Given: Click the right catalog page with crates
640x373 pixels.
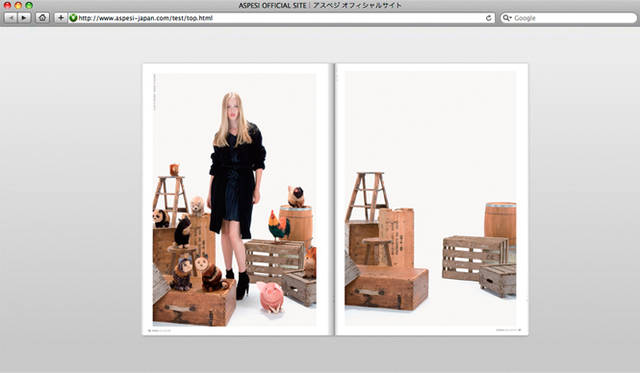Looking at the screenshot, I should pos(432,200).
